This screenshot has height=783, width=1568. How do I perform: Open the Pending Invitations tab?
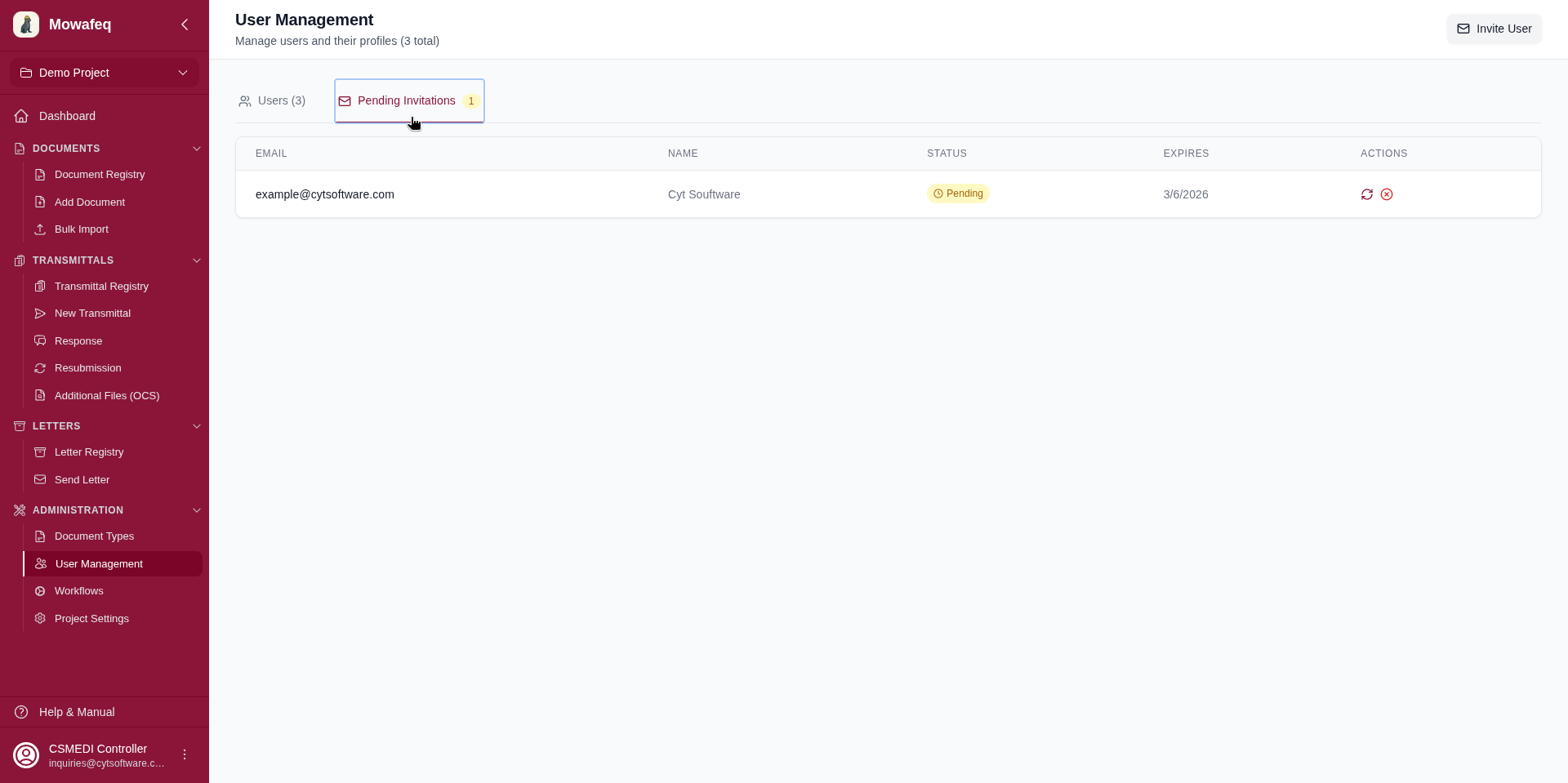pos(407,100)
